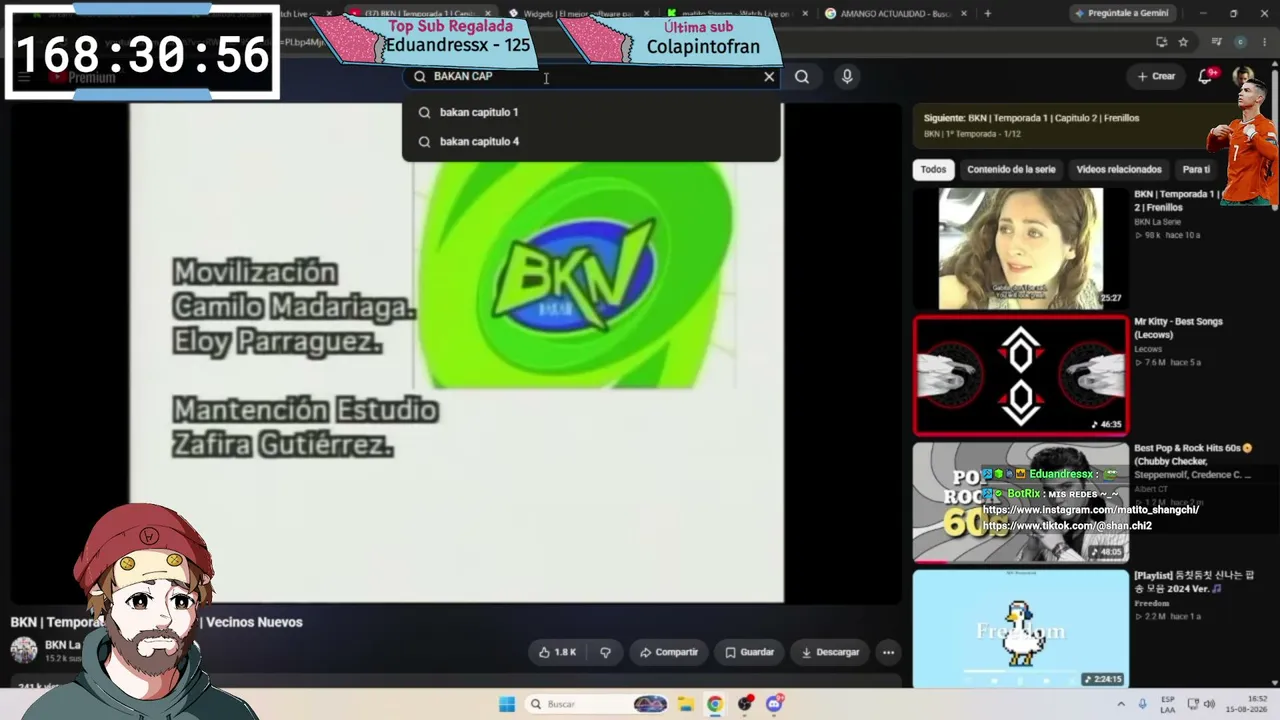Open Freedom playlist duck thumbnail
This screenshot has width=1280, height=720.
1021,629
